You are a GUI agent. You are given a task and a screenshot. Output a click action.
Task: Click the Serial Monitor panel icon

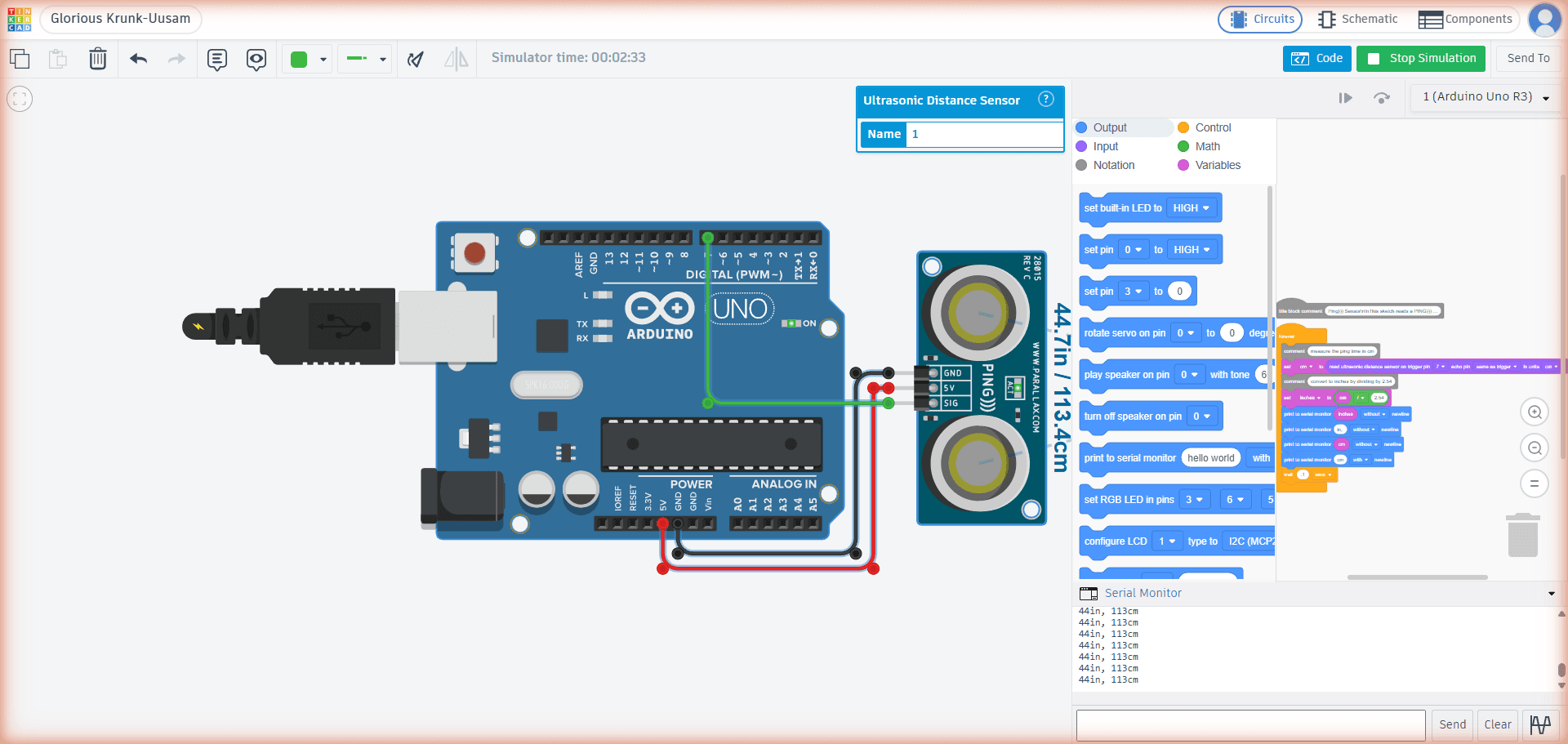[1089, 594]
